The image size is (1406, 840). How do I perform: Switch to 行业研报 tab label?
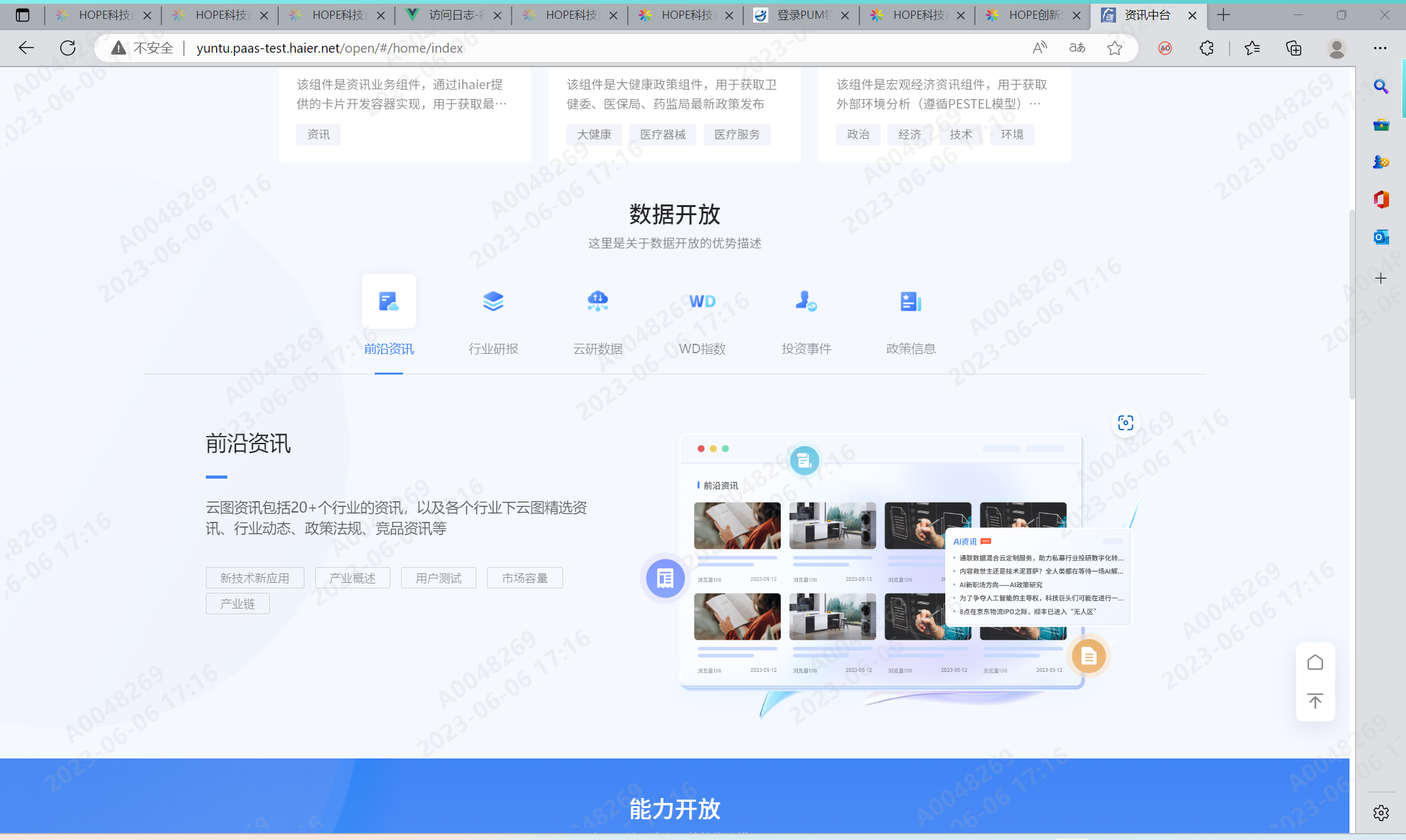pos(493,349)
